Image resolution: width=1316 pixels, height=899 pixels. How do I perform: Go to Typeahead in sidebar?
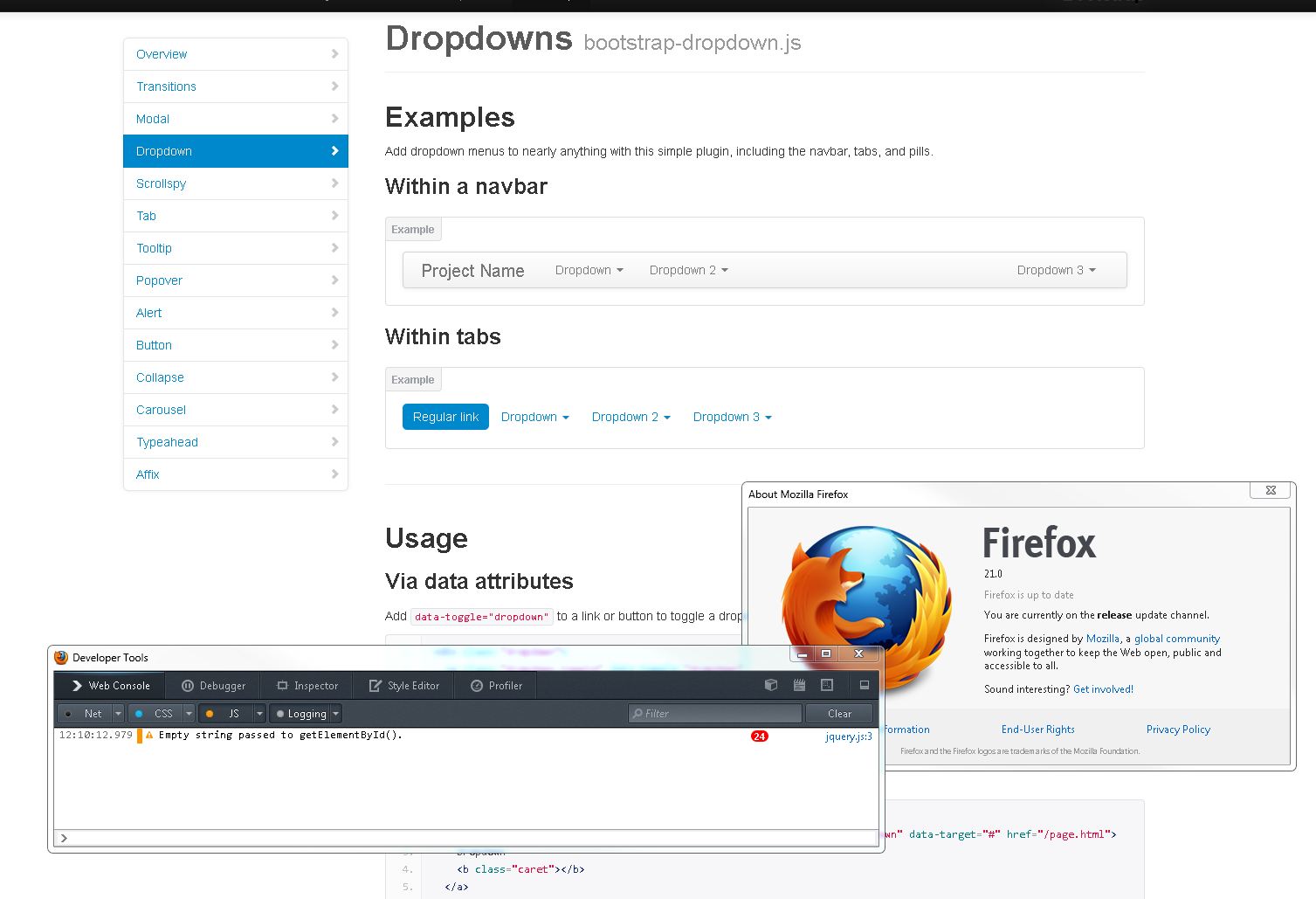236,442
